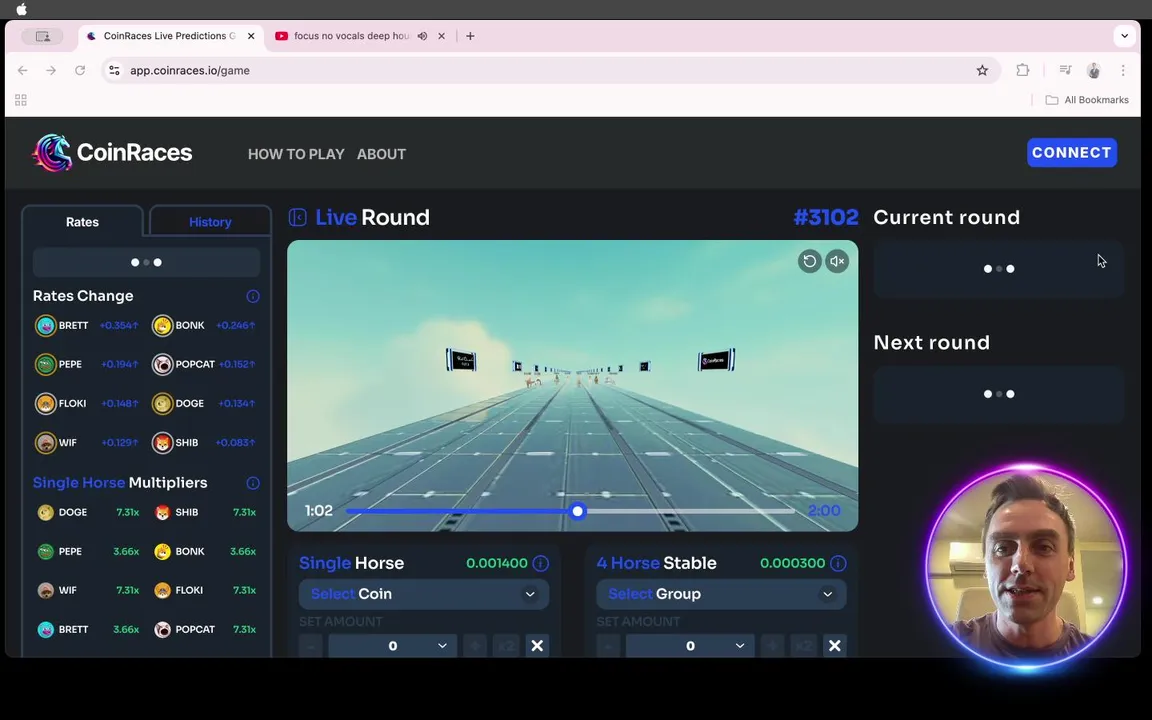Open a new browser tab
This screenshot has width=1152, height=720.
tap(470, 36)
